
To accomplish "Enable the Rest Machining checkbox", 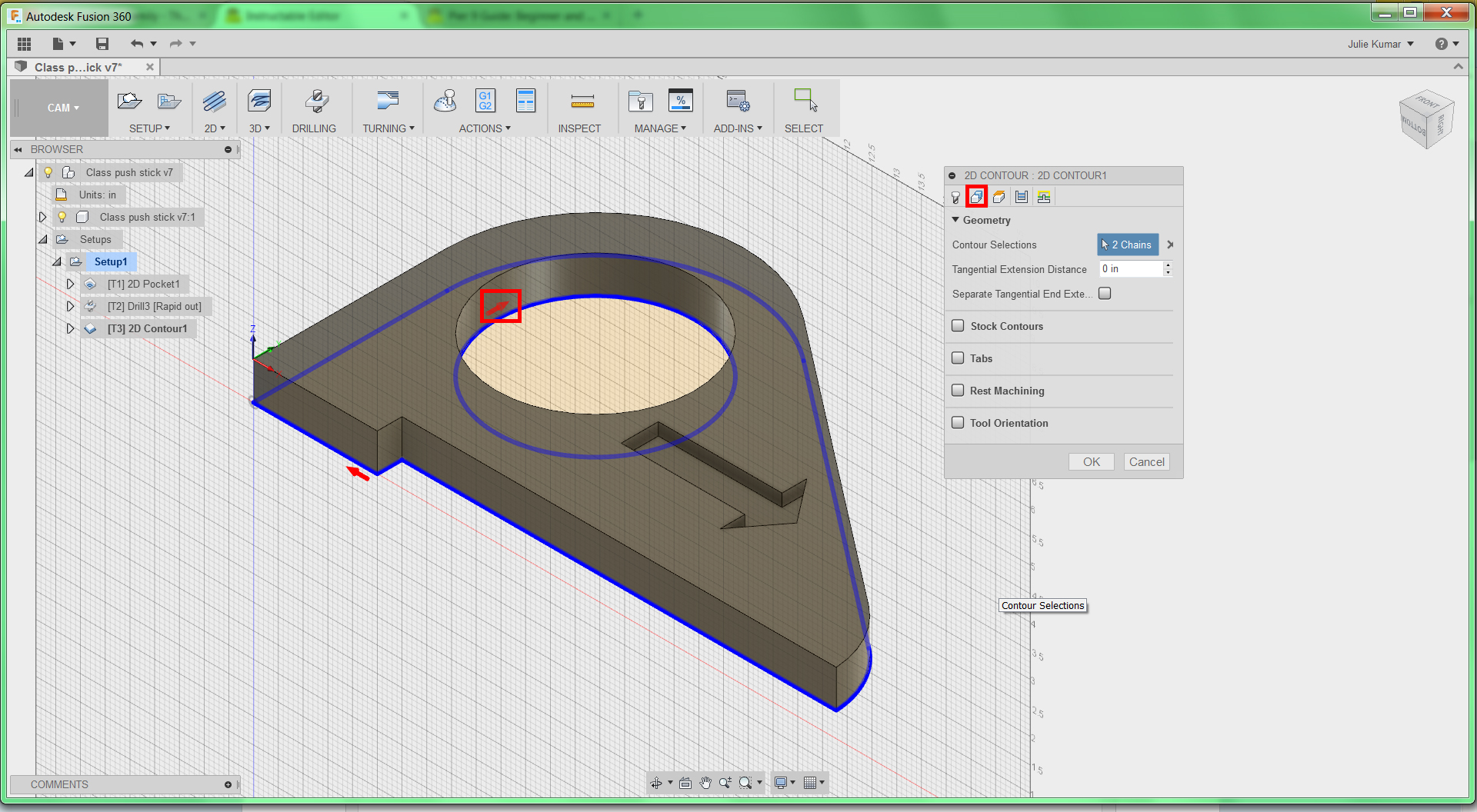I will [959, 391].
